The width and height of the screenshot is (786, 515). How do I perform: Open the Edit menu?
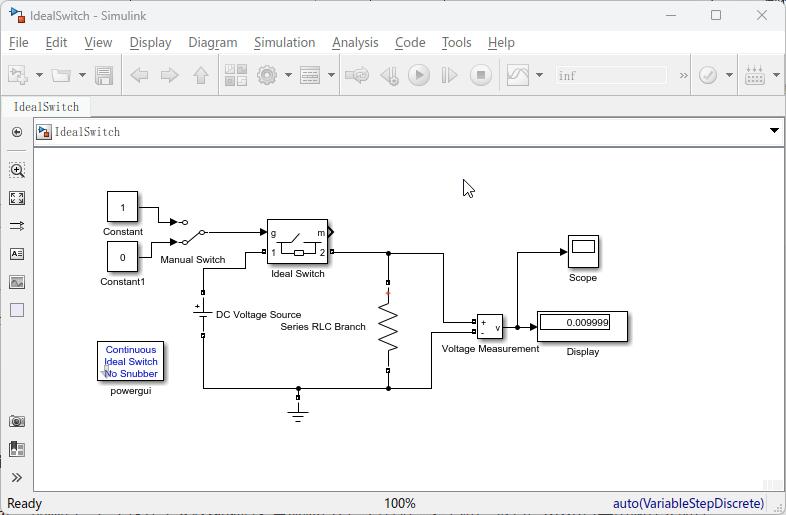tap(56, 43)
